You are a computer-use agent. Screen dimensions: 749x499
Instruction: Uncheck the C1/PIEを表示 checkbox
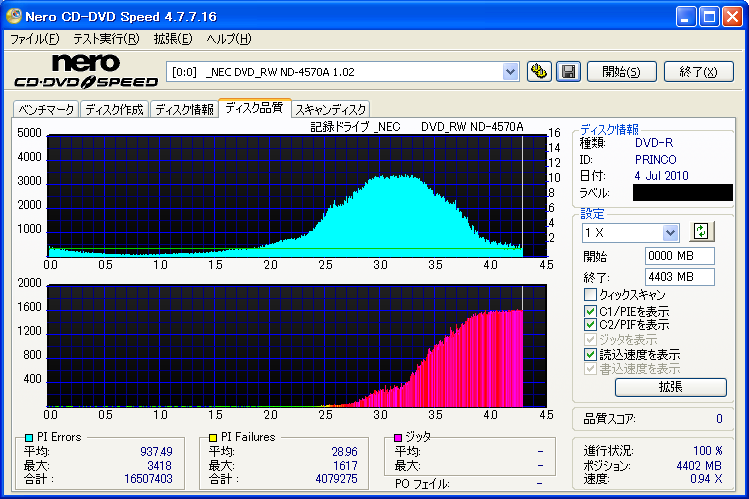[x=590, y=311]
